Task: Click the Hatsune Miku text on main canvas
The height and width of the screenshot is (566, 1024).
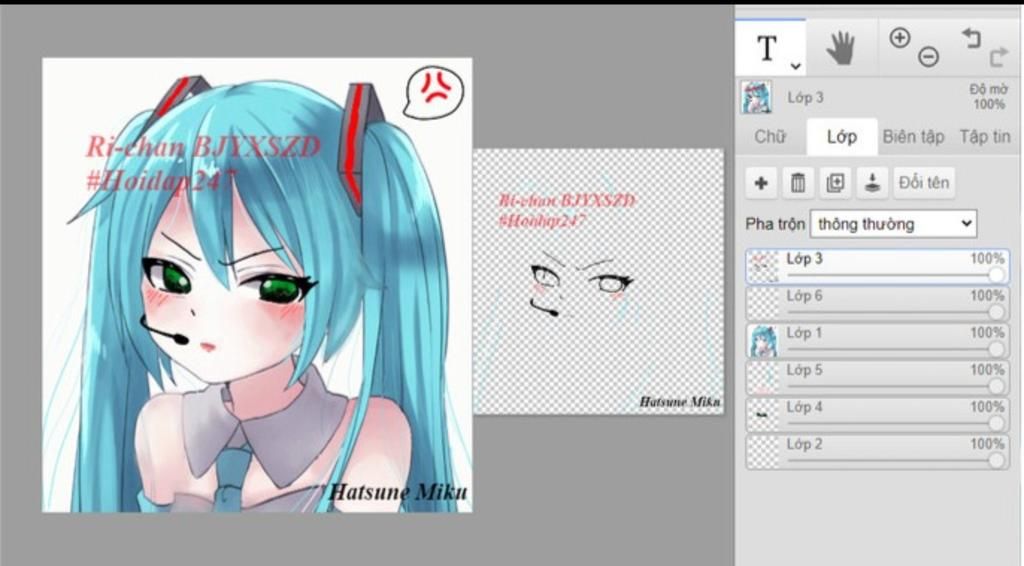Action: (x=398, y=491)
